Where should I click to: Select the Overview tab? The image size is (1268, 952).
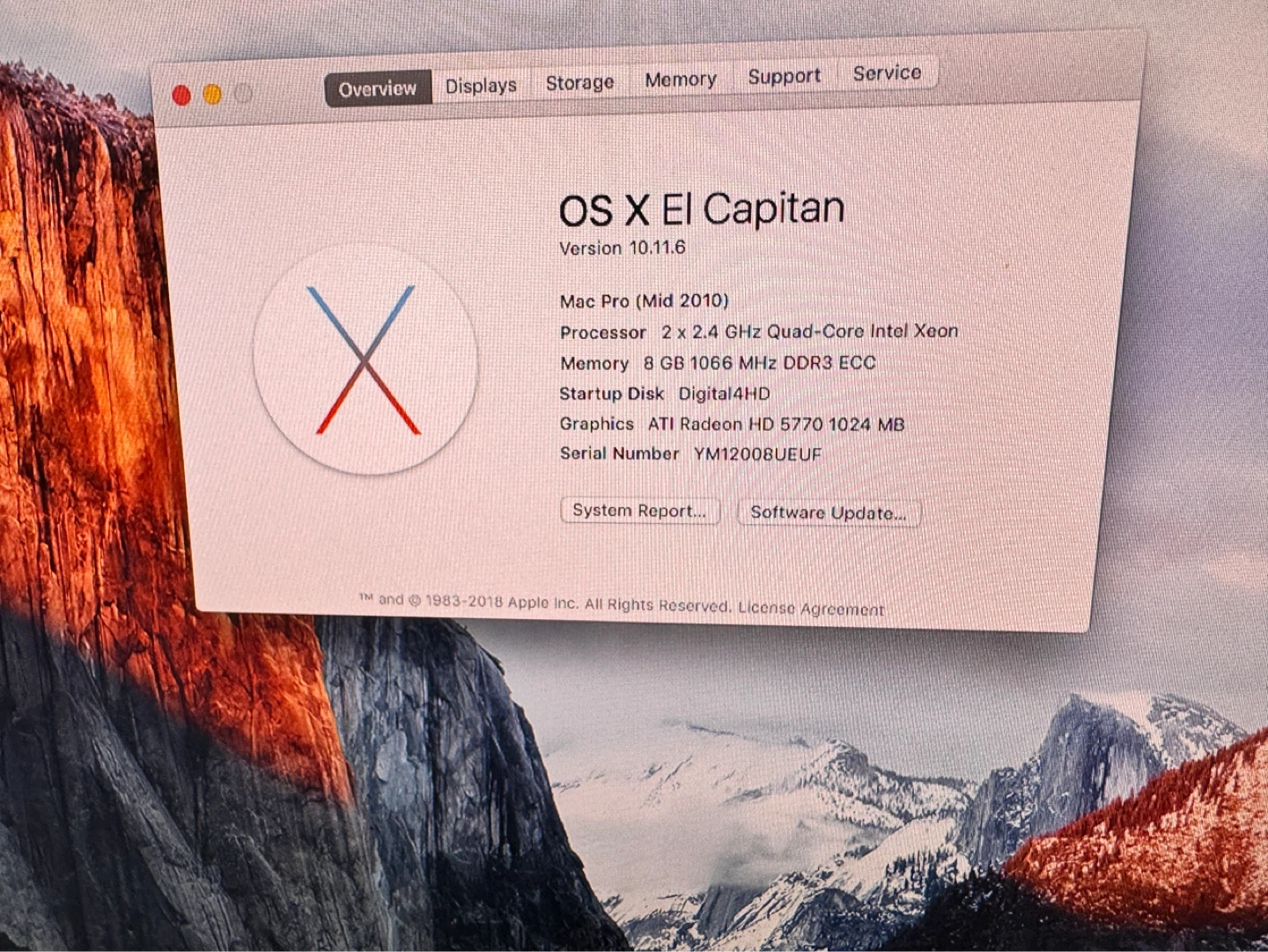pos(378,88)
